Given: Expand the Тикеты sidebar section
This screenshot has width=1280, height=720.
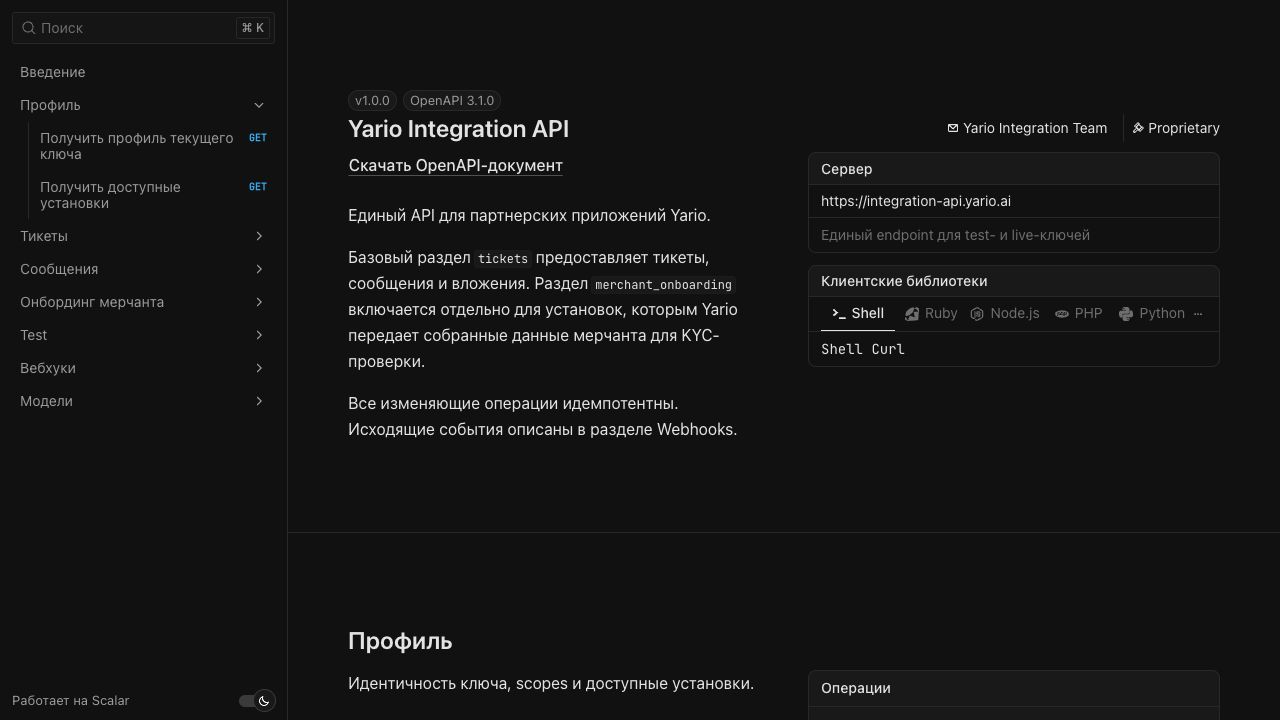Looking at the screenshot, I should tap(259, 236).
